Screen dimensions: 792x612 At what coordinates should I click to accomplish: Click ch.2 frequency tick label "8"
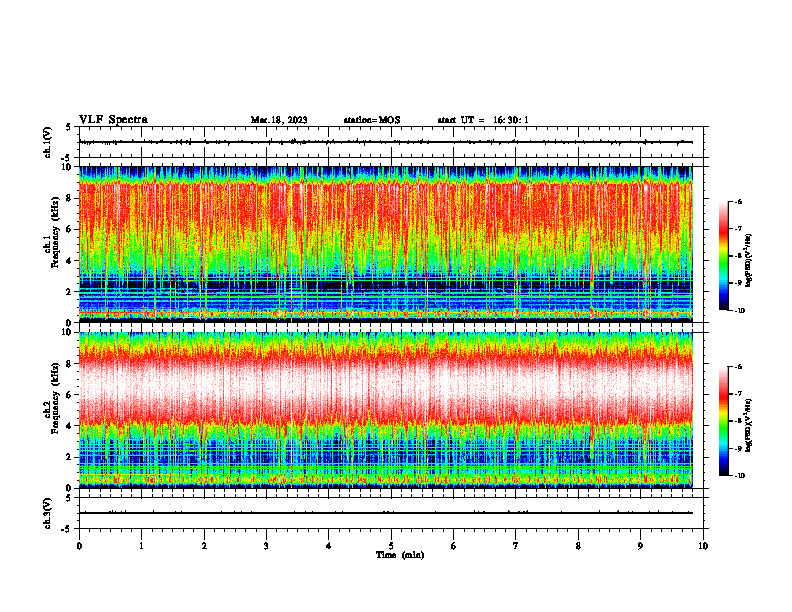point(70,364)
